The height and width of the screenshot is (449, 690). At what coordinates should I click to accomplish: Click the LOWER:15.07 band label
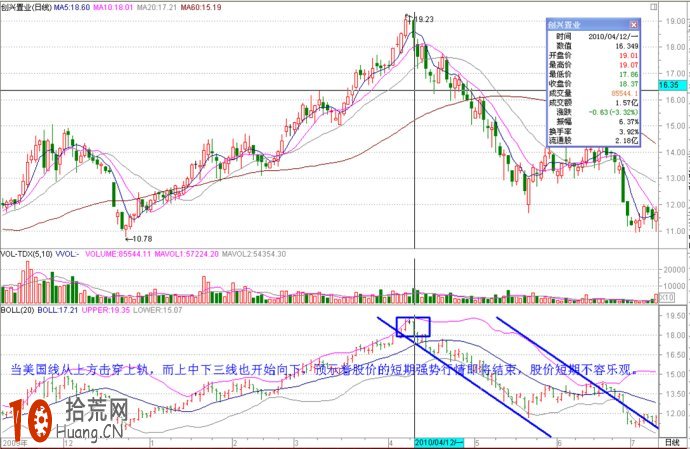click(158, 310)
